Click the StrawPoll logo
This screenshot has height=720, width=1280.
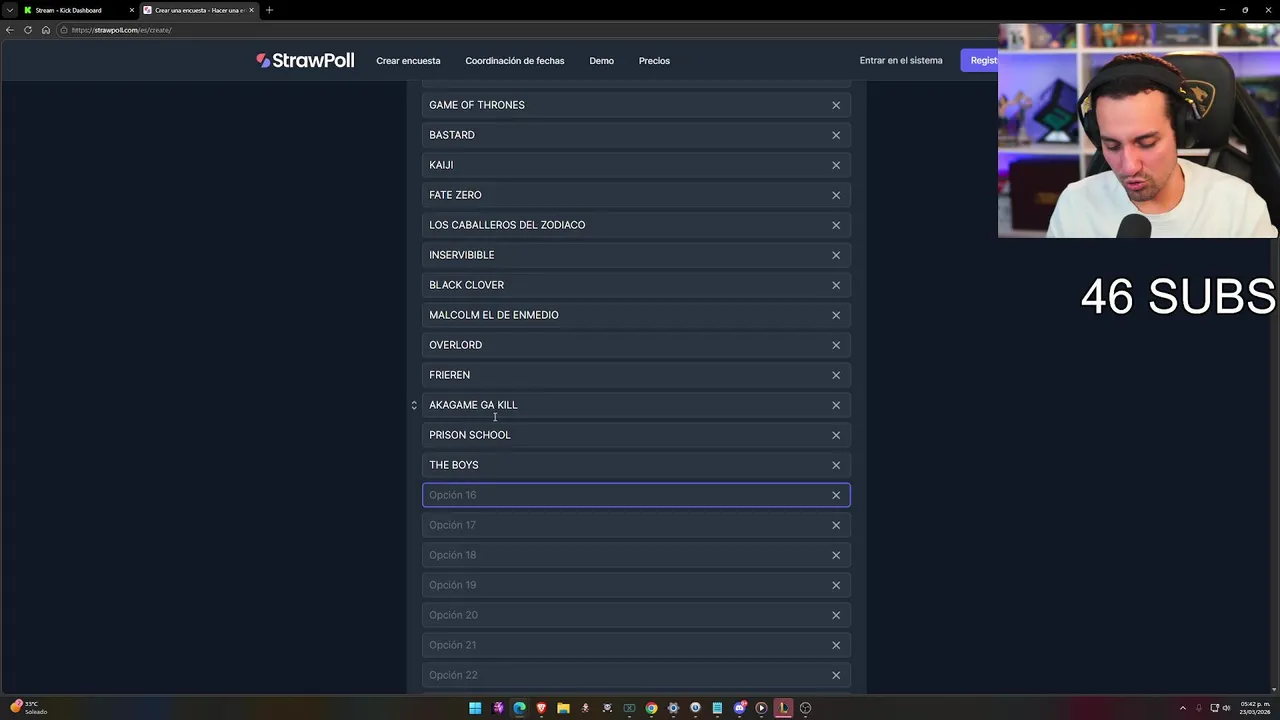click(305, 60)
